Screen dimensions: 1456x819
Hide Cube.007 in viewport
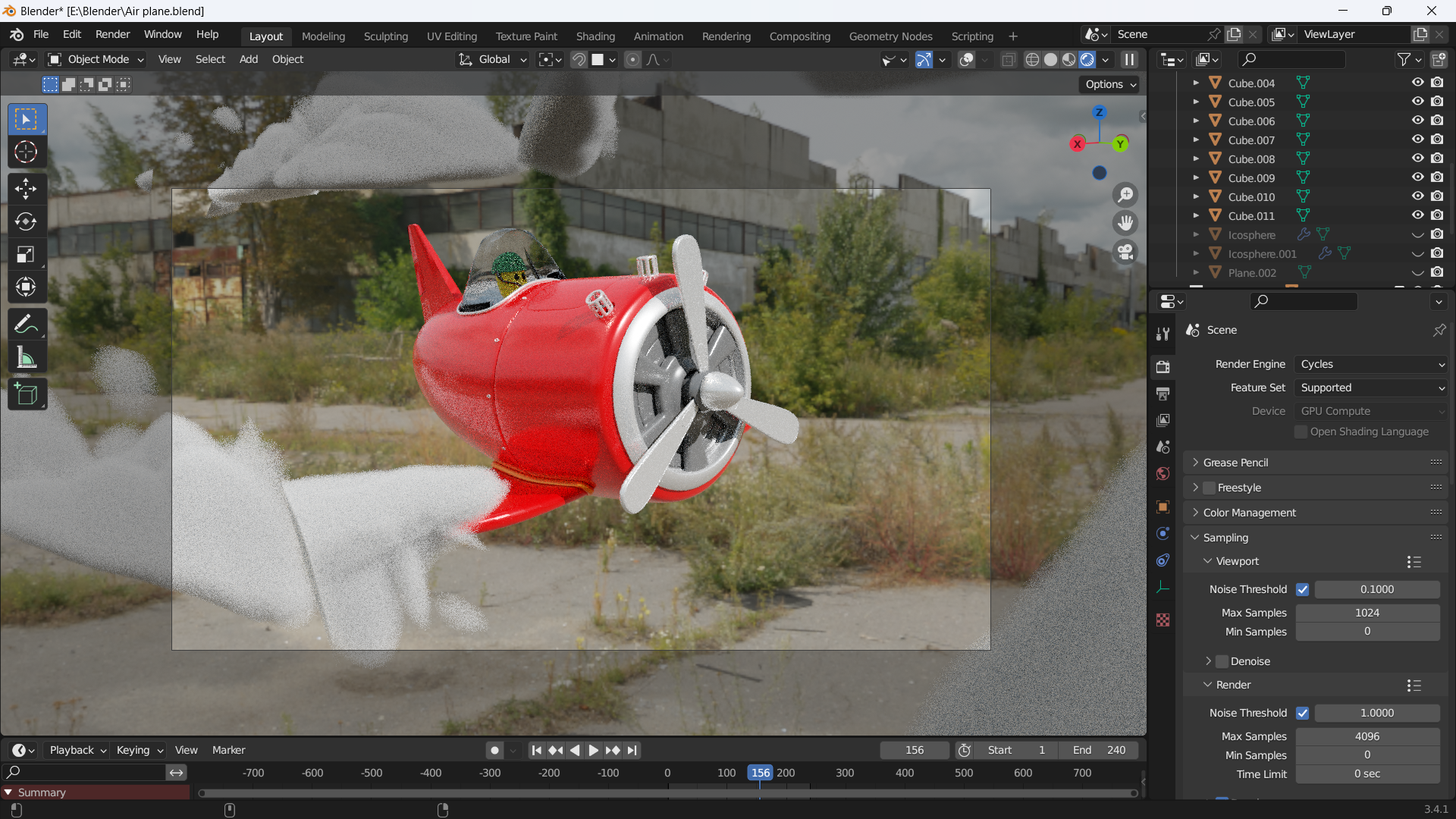pos(1417,140)
